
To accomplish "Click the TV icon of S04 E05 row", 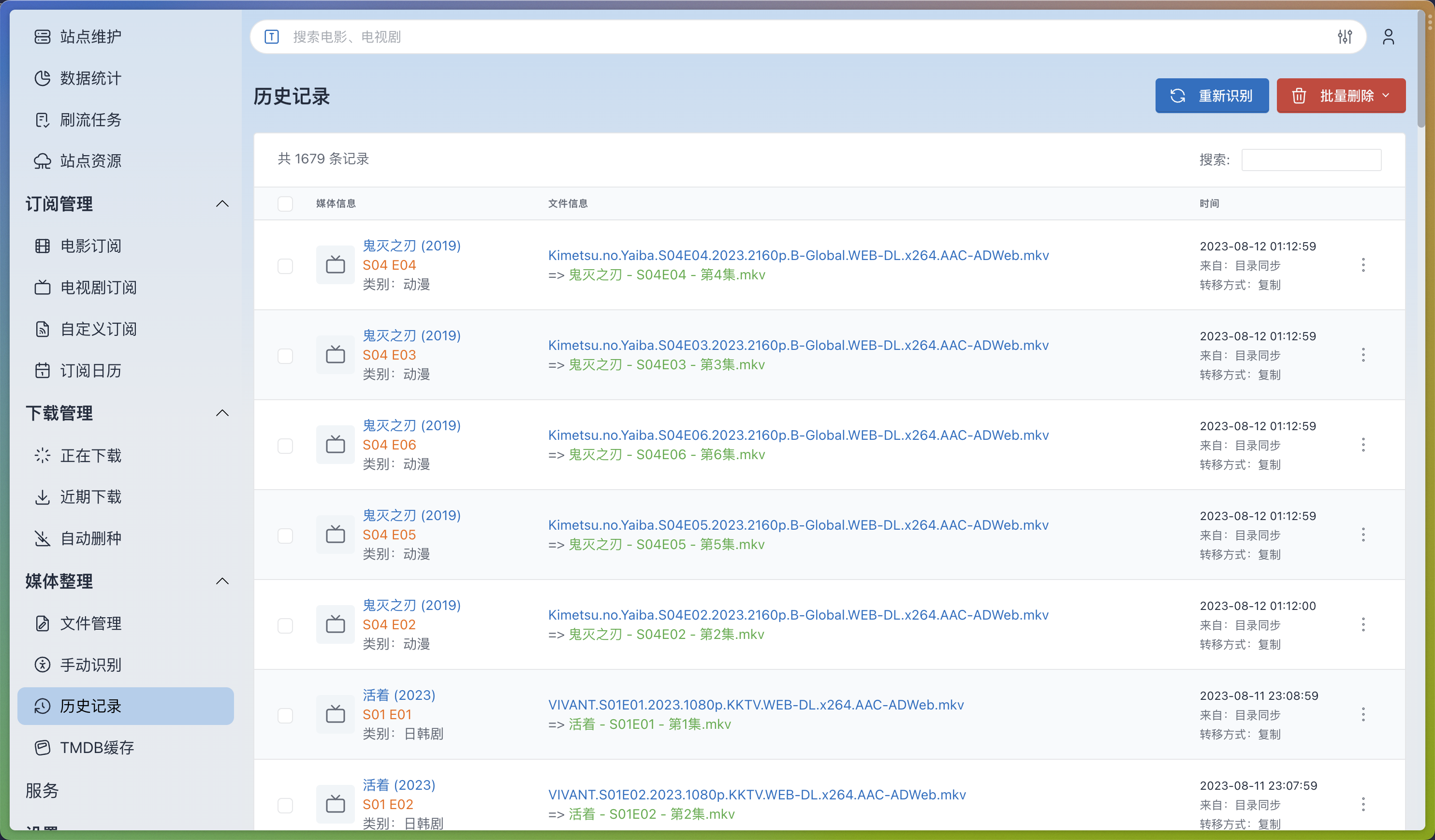I will (336, 535).
